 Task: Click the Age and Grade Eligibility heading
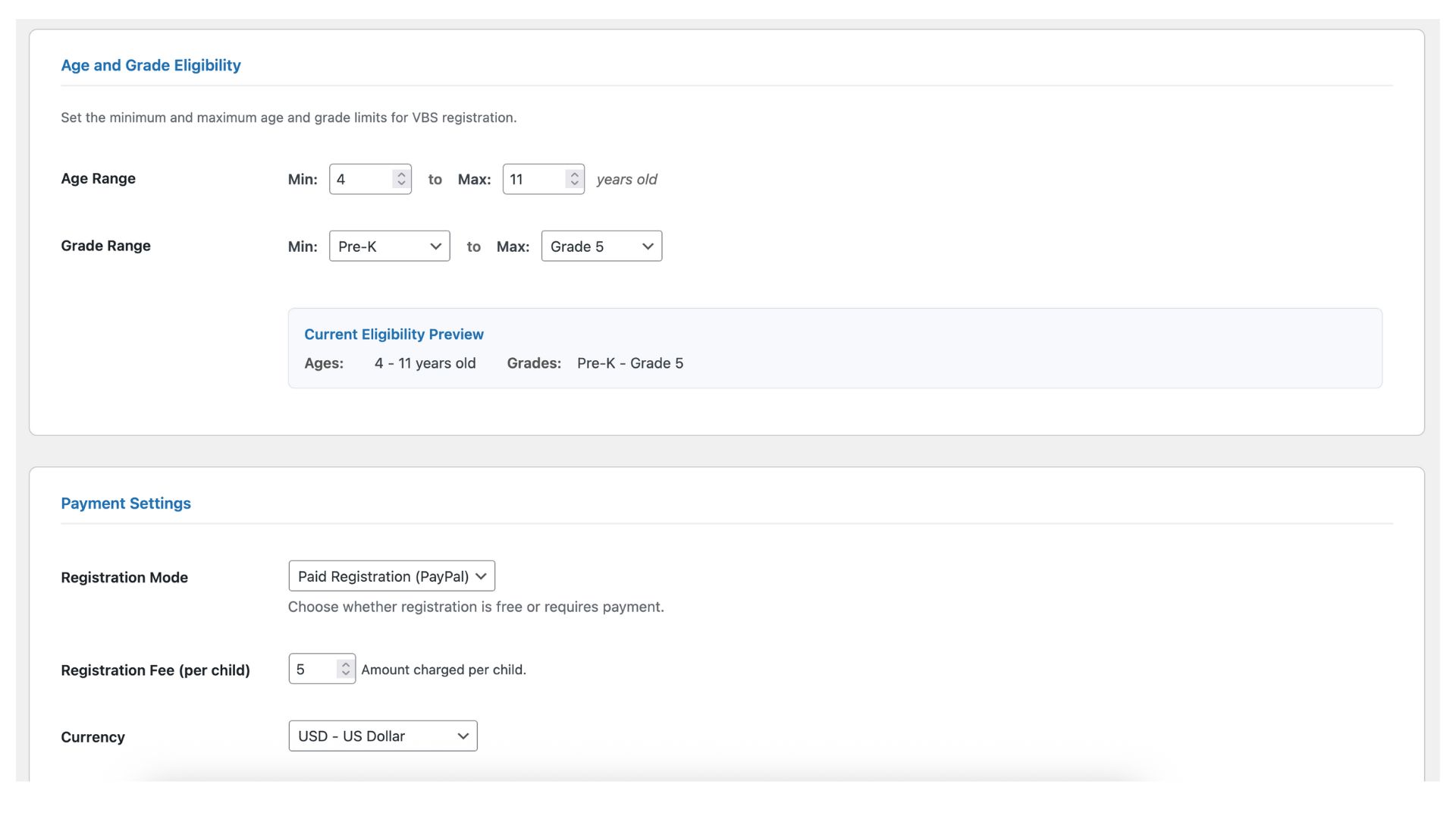coord(151,65)
